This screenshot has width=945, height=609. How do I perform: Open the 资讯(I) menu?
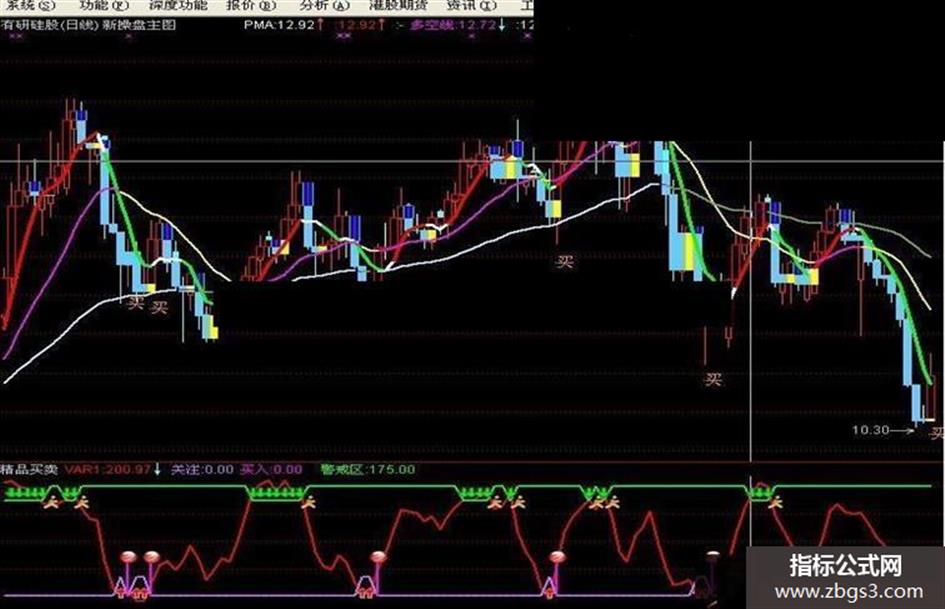[x=472, y=5]
